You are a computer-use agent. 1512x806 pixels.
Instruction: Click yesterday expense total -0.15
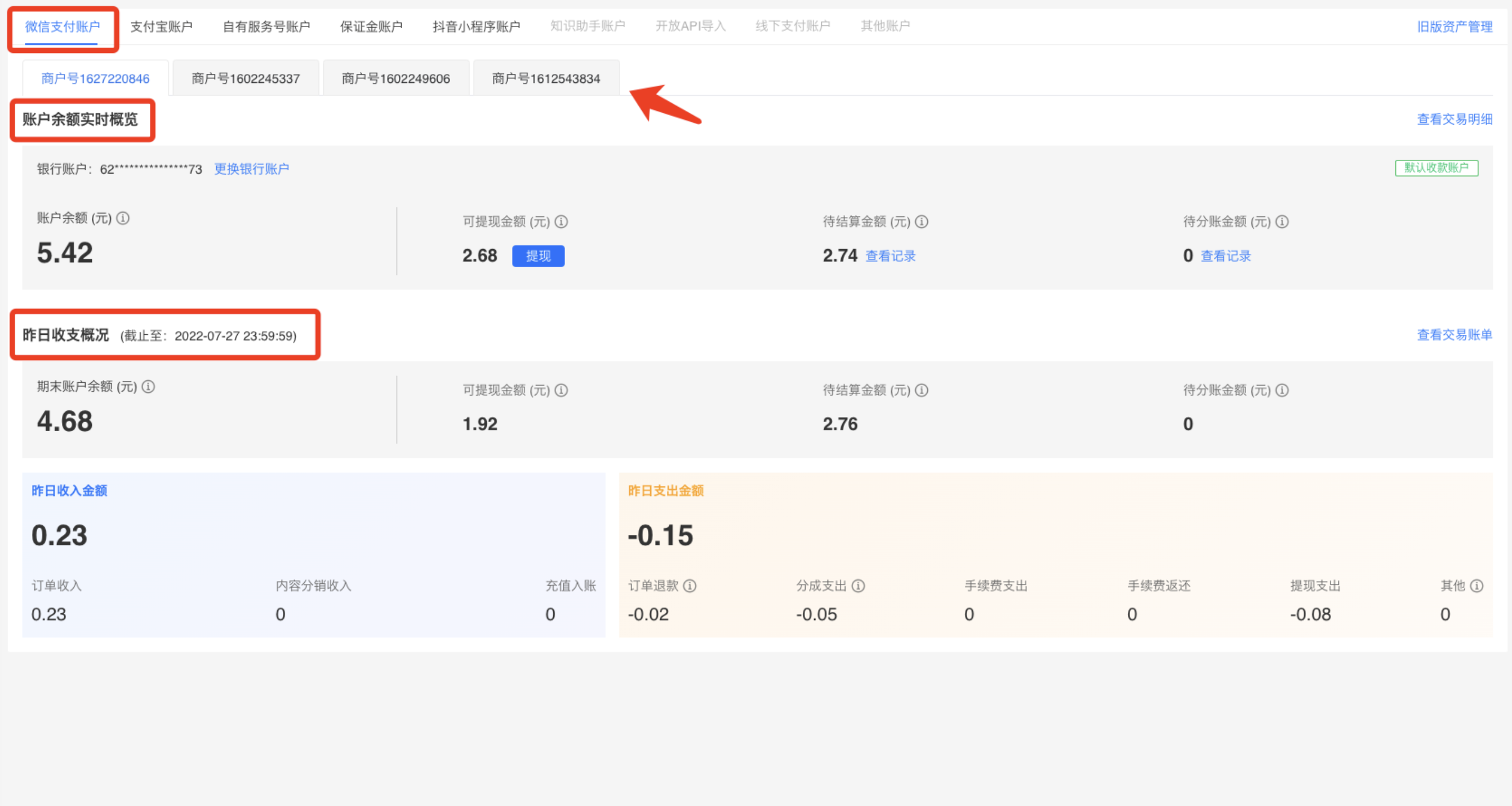[661, 536]
